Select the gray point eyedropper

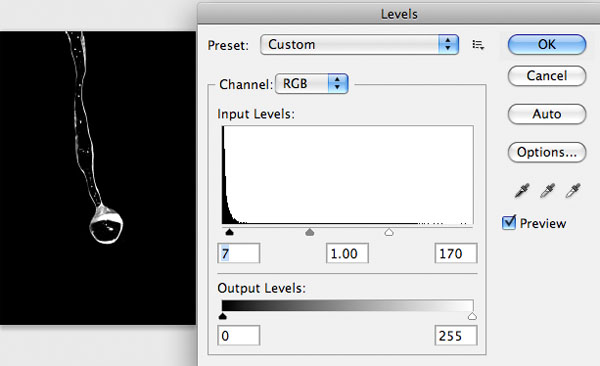click(547, 190)
